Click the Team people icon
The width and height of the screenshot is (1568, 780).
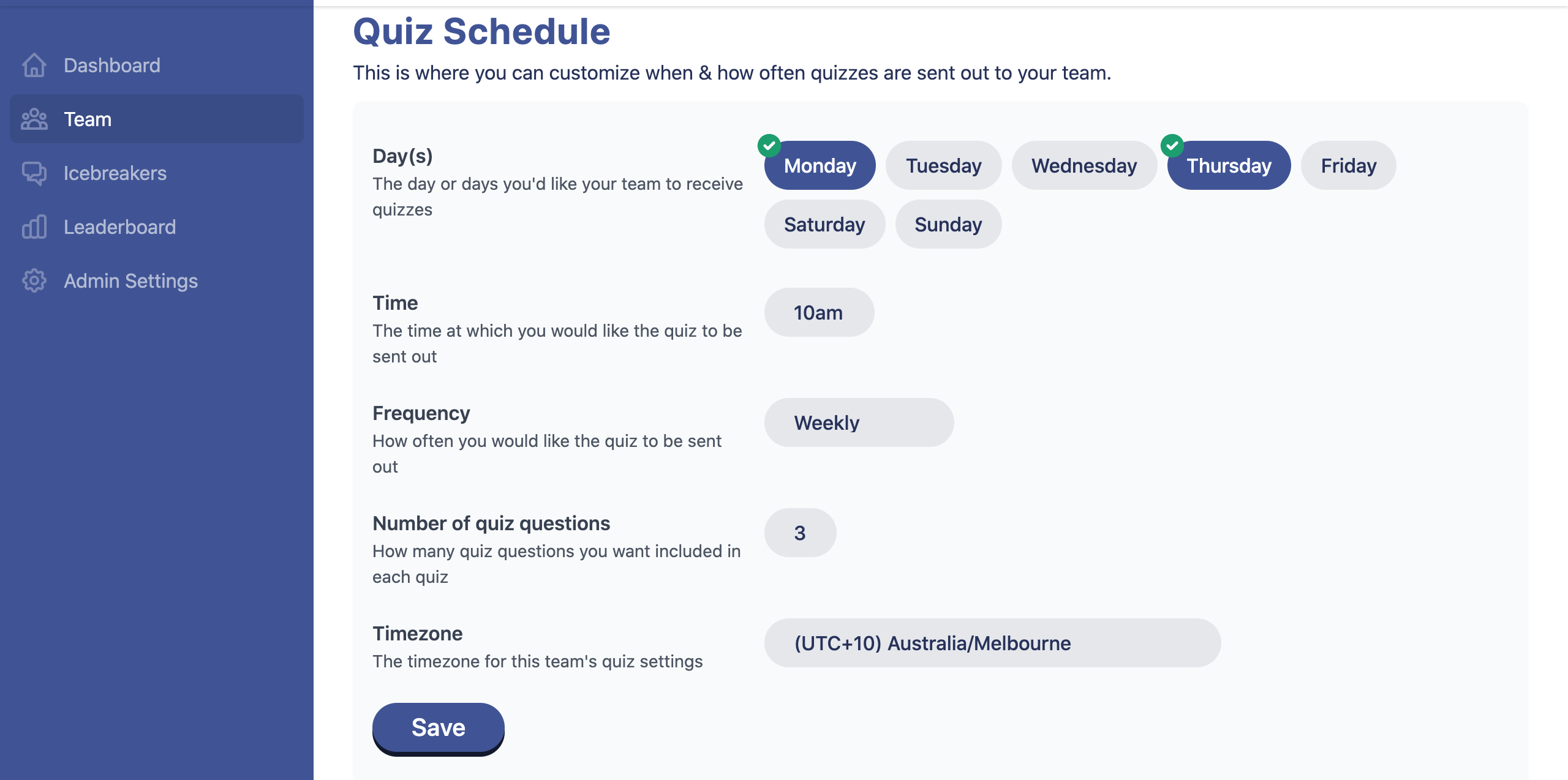click(34, 119)
